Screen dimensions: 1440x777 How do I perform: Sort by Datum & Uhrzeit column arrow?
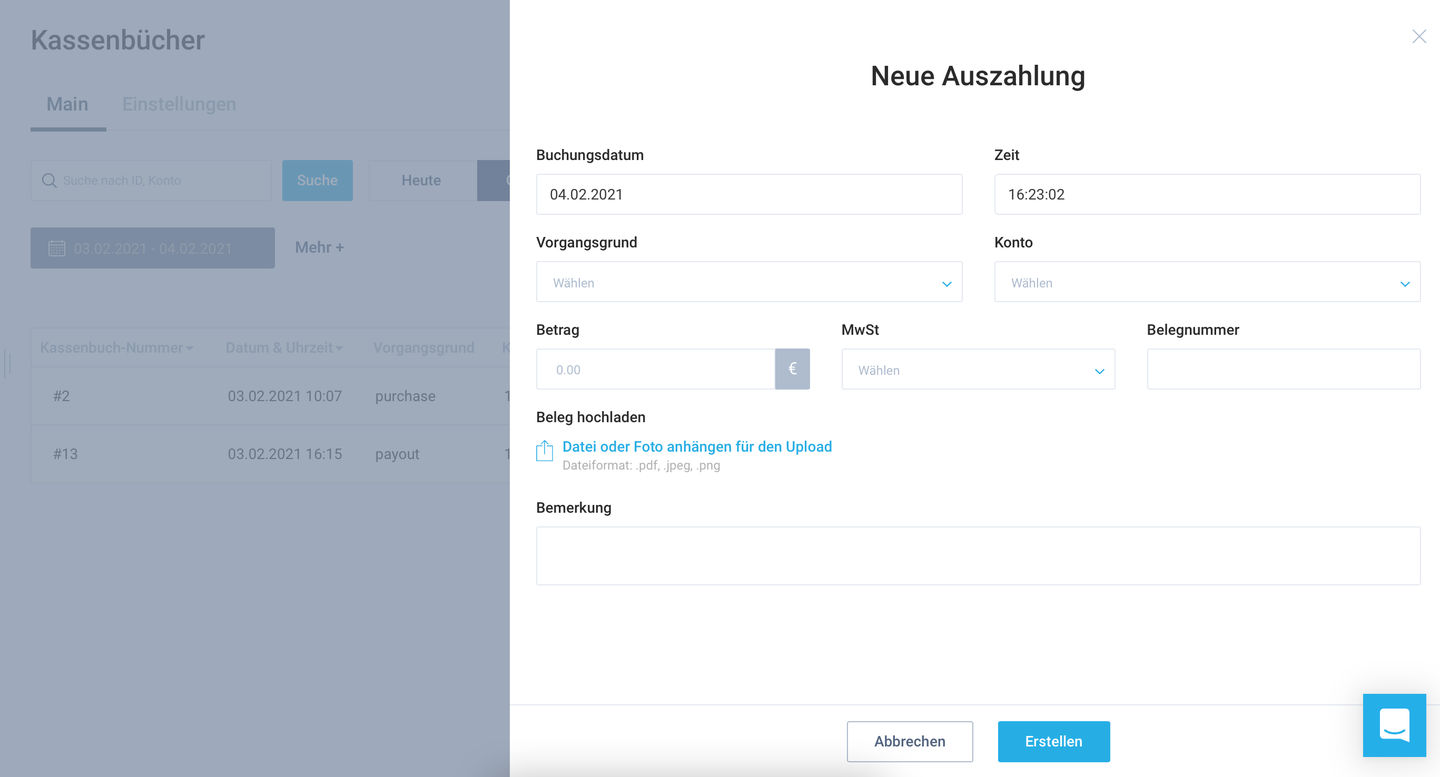[x=339, y=349]
